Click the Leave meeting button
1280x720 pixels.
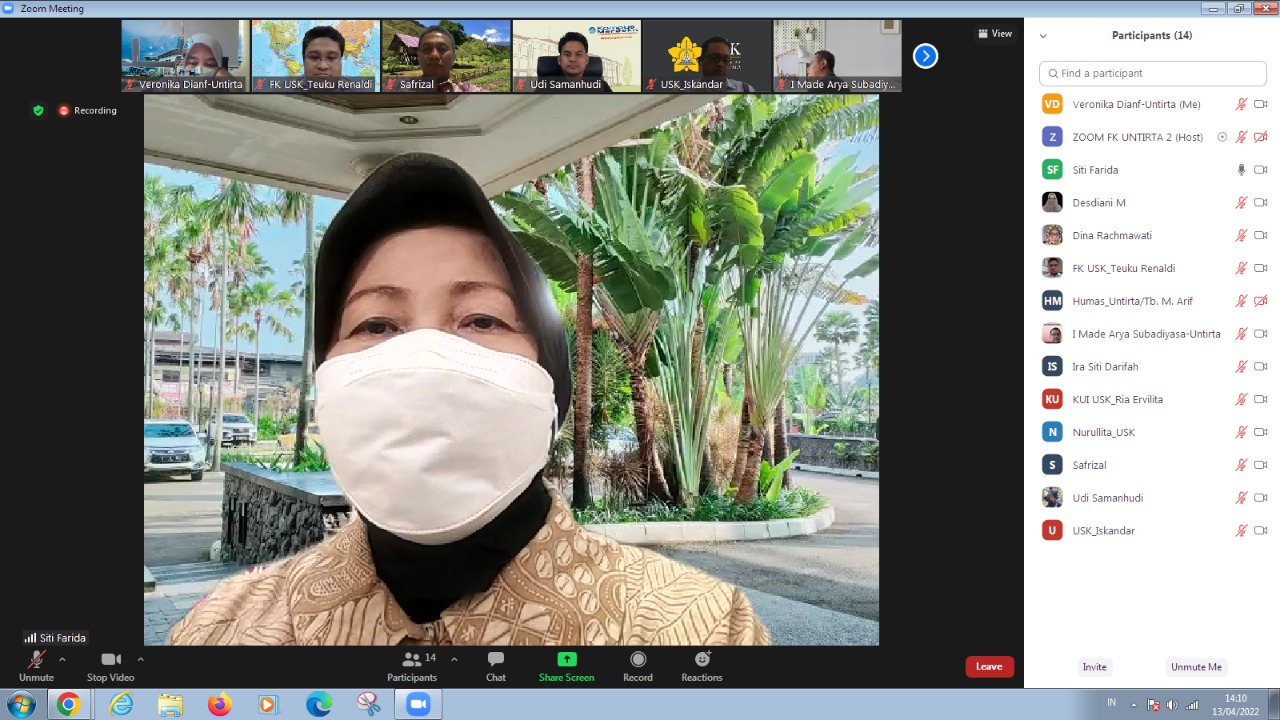[989, 667]
